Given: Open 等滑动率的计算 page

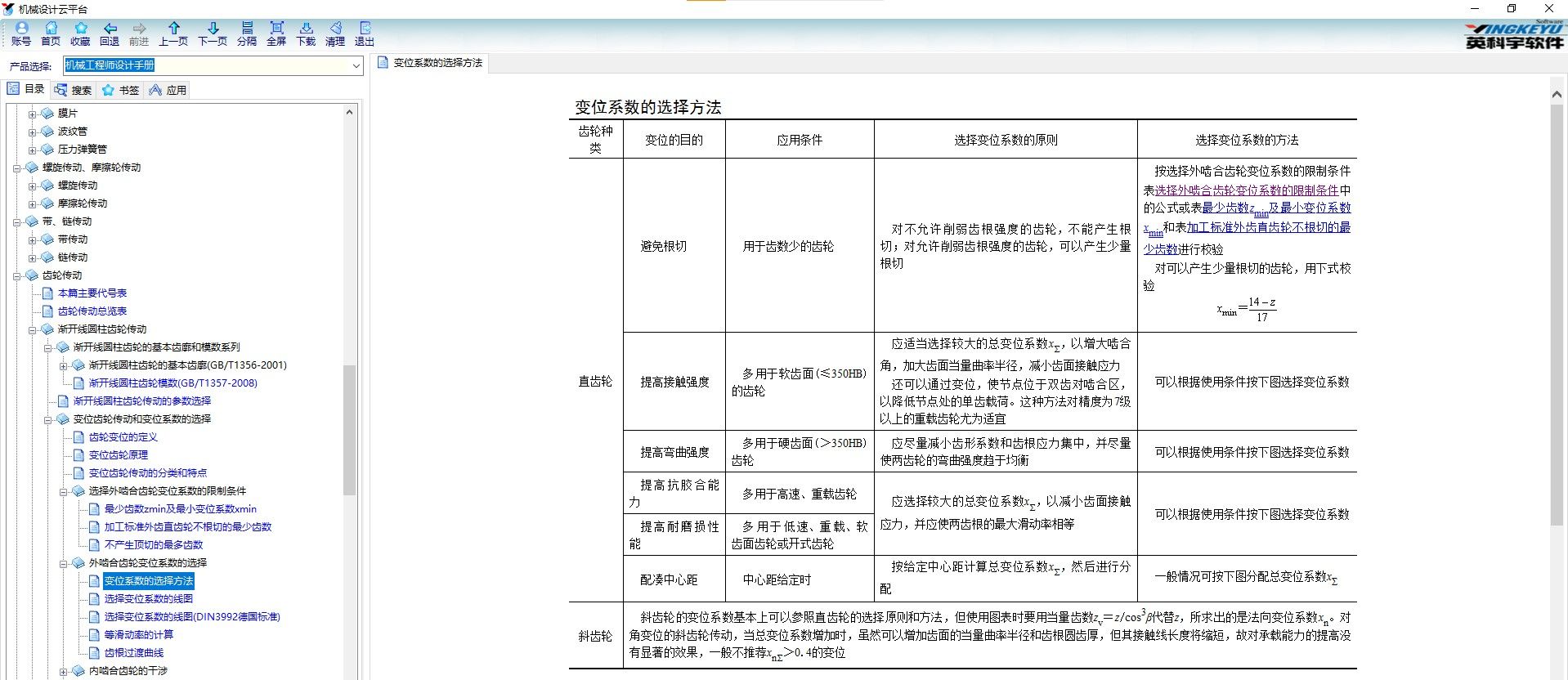Looking at the screenshot, I should [x=138, y=635].
